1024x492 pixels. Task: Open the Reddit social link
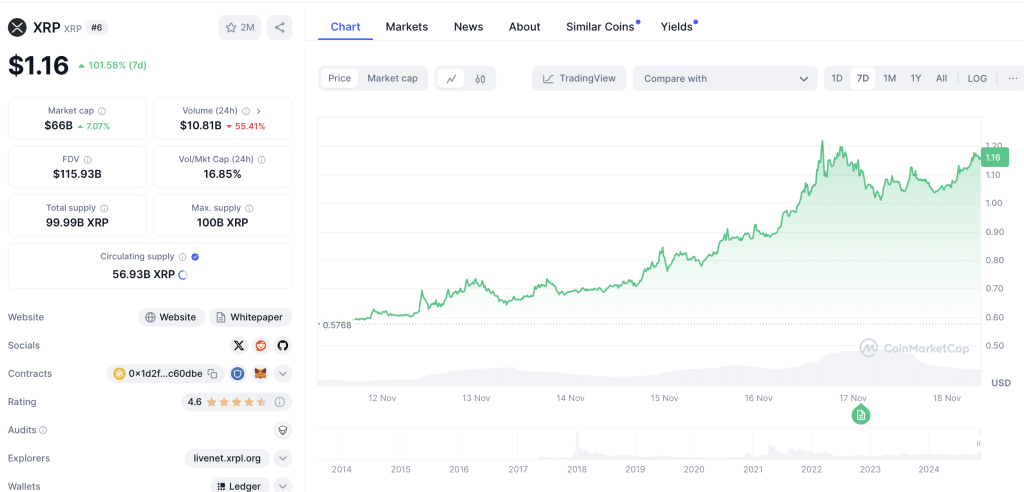point(261,346)
